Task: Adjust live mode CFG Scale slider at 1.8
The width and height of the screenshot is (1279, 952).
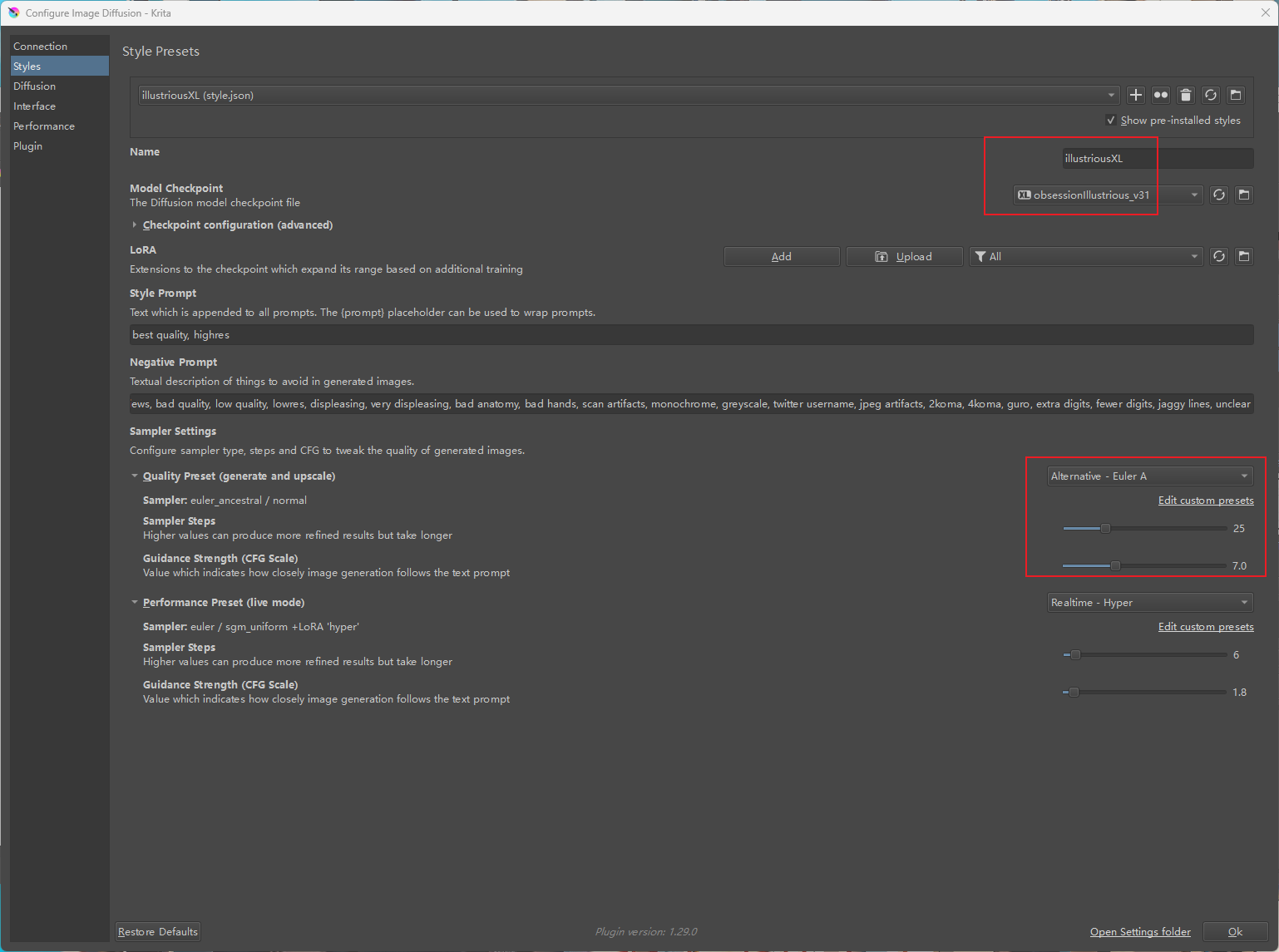Action: tap(1144, 692)
